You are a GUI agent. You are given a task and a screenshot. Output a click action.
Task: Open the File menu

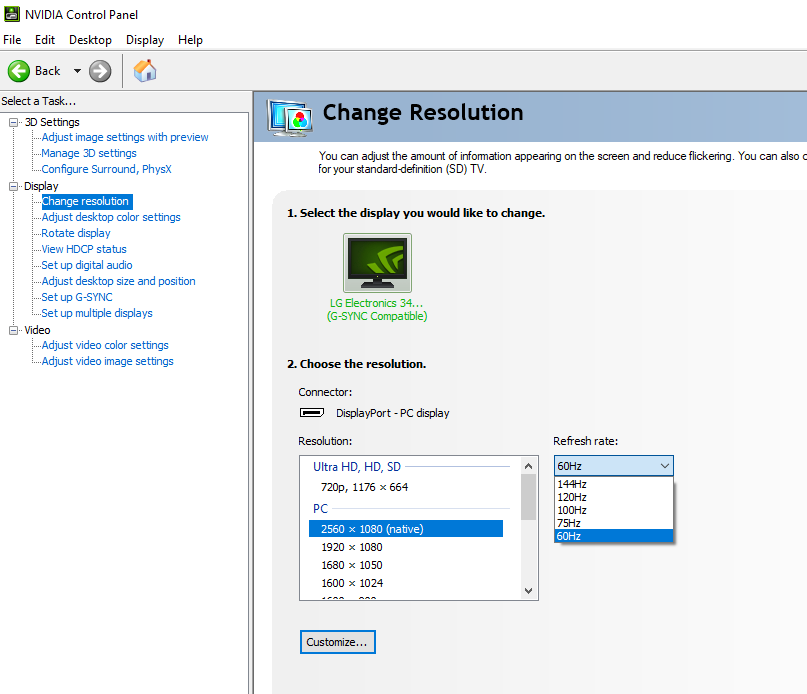(12, 40)
